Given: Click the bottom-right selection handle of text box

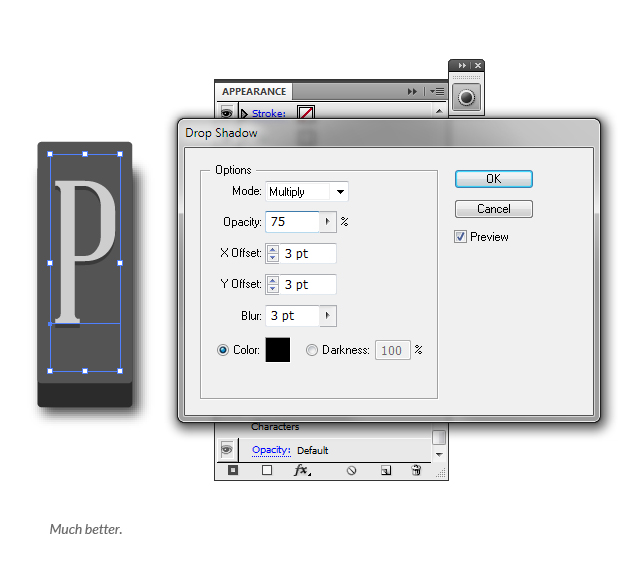Looking at the screenshot, I should (120, 371).
